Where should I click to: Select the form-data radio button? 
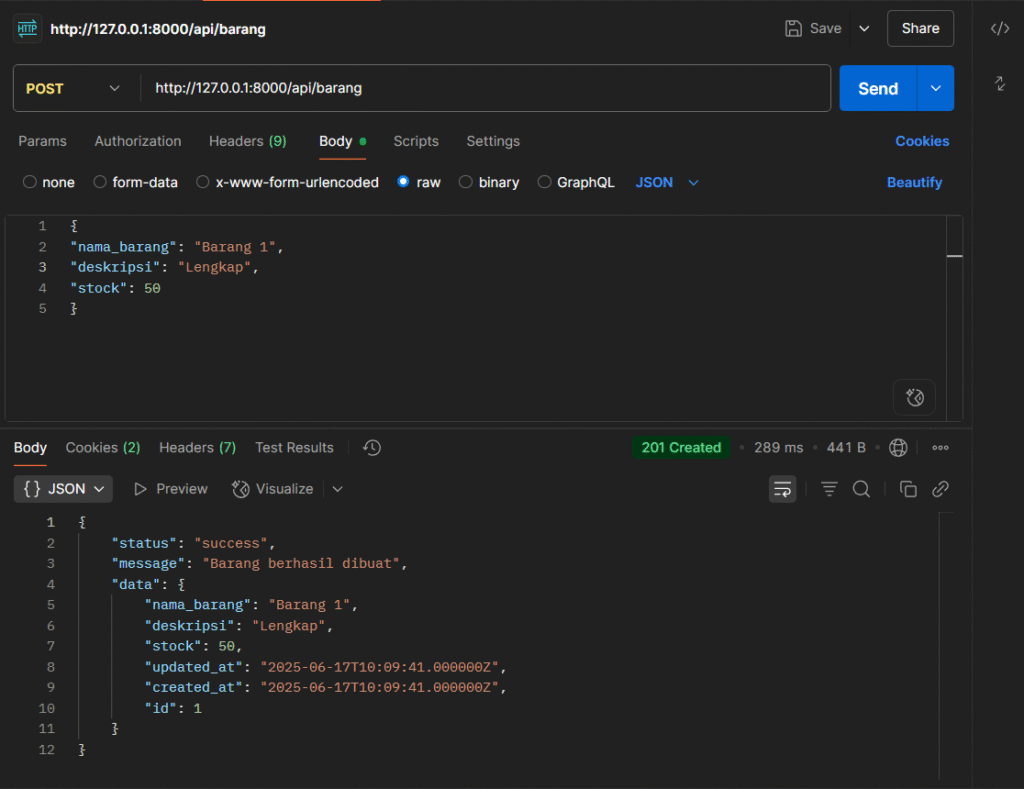[x=100, y=182]
